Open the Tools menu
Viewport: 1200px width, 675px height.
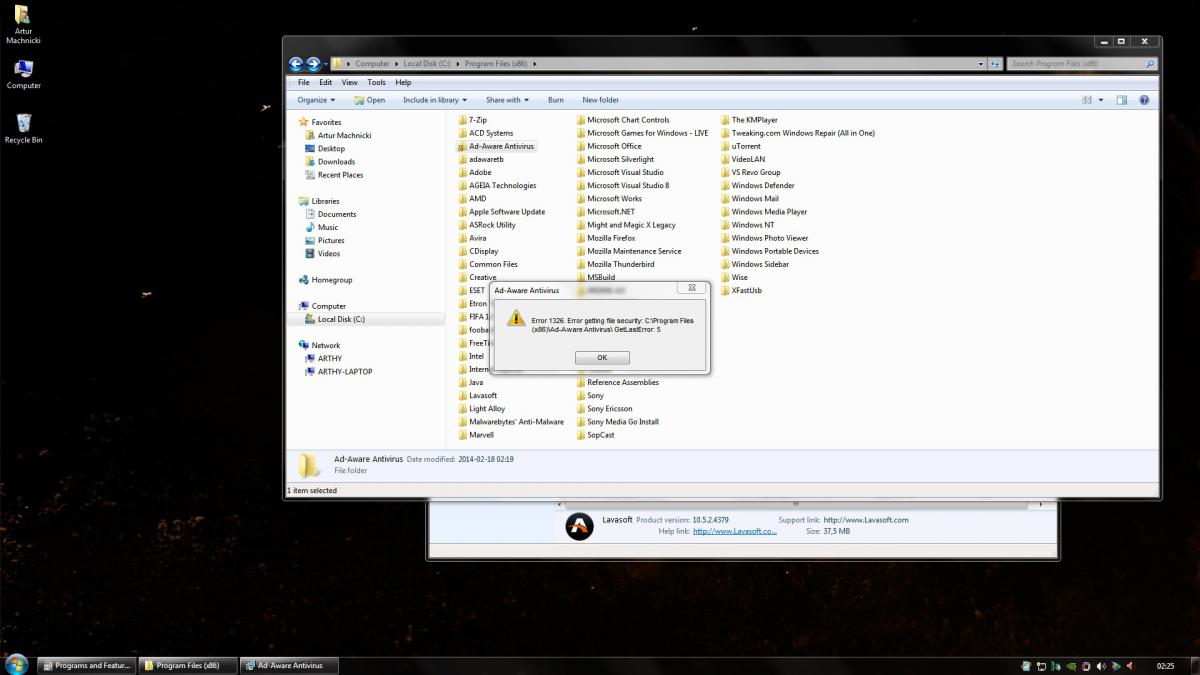pos(376,83)
